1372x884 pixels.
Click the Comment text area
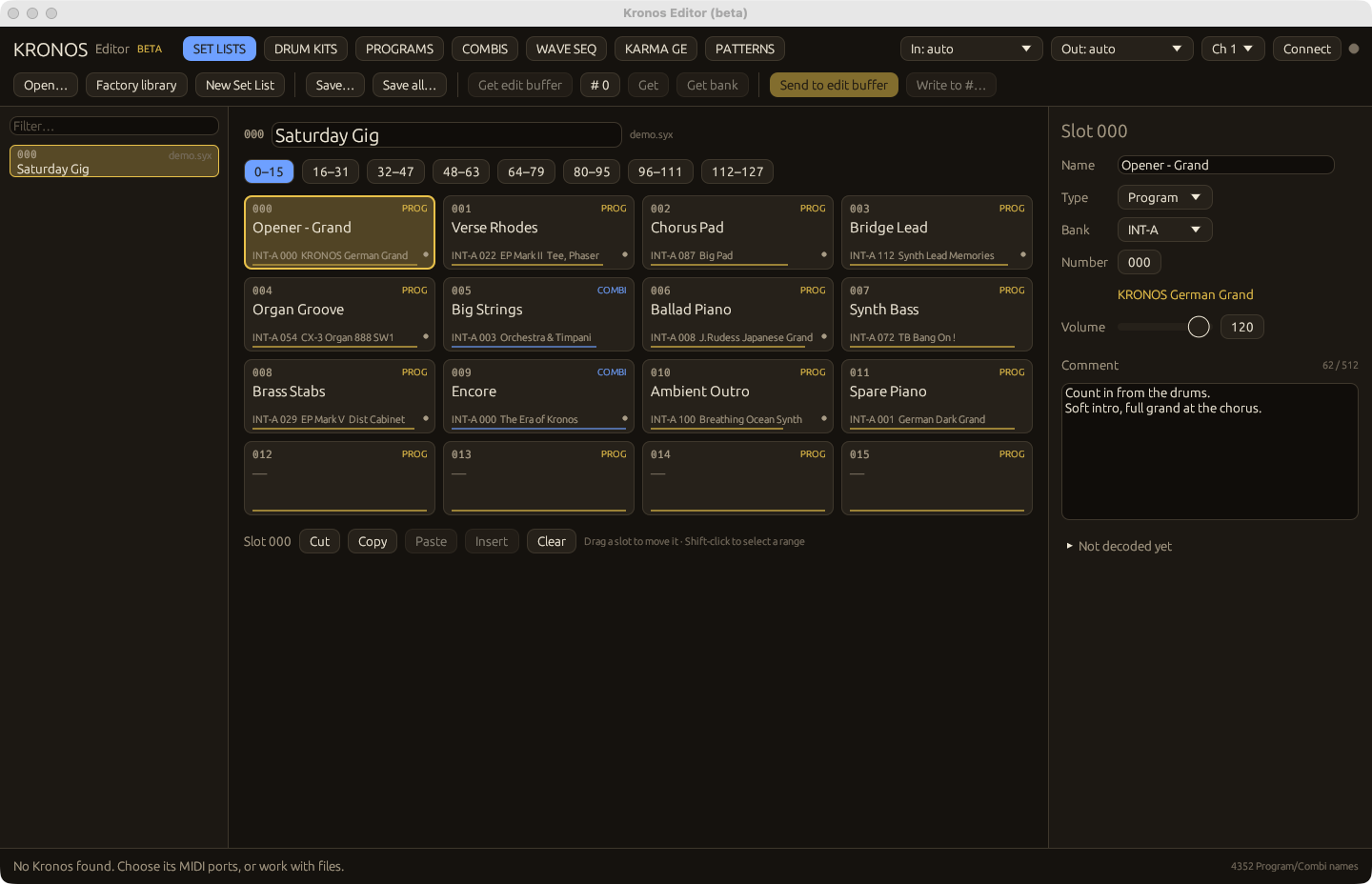coord(1210,452)
